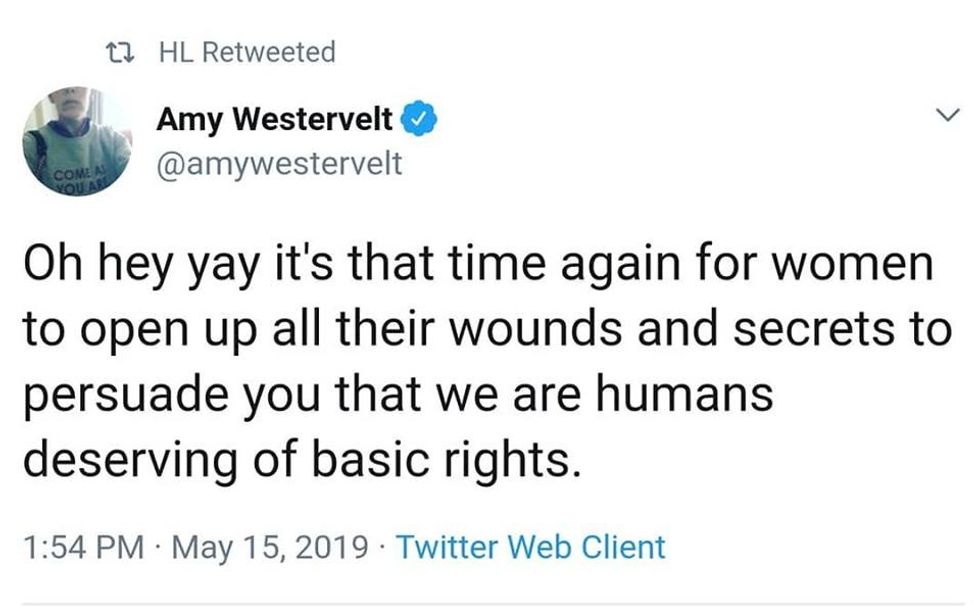Click the Amy Westervelt display name

tap(276, 122)
